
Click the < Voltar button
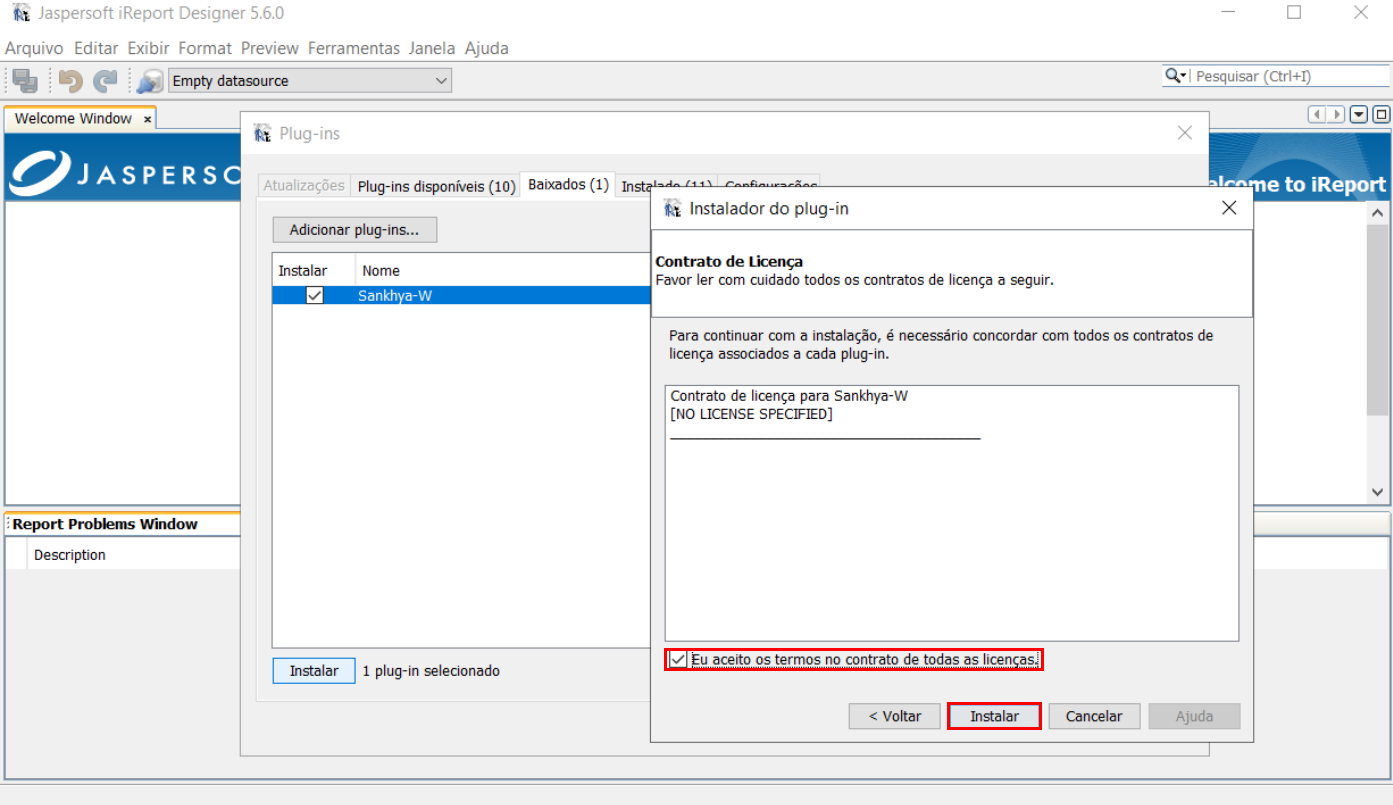(x=894, y=716)
